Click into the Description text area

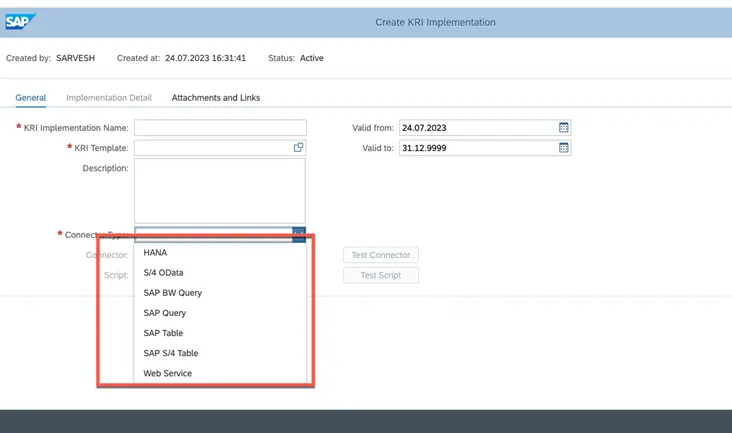(220, 190)
